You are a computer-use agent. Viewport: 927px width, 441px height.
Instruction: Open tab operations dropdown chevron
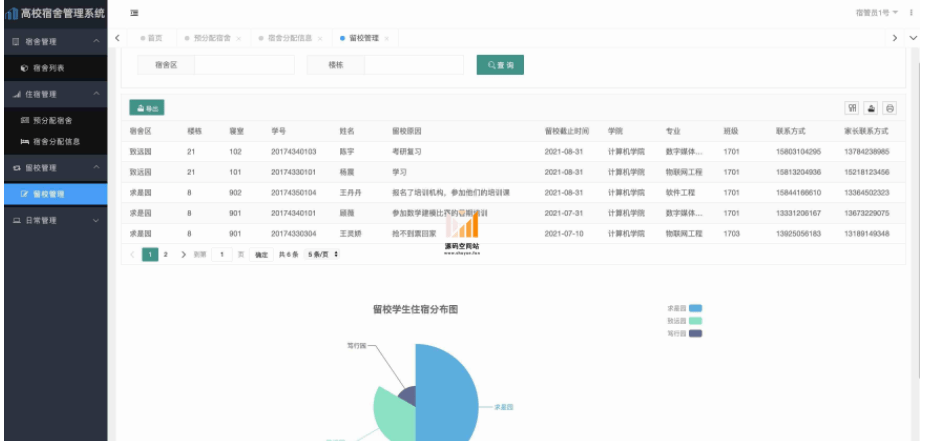click(913, 38)
